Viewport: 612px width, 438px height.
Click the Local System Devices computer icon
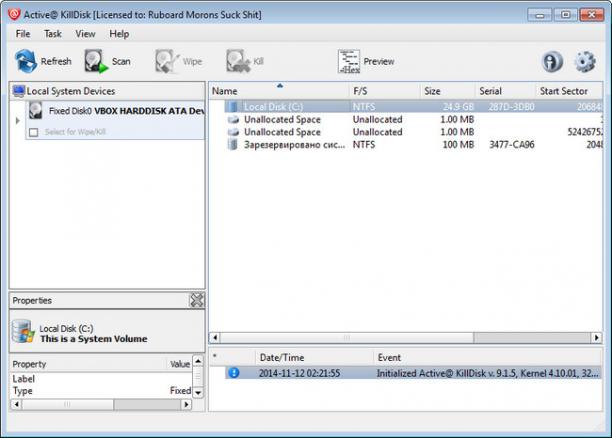(x=18, y=91)
